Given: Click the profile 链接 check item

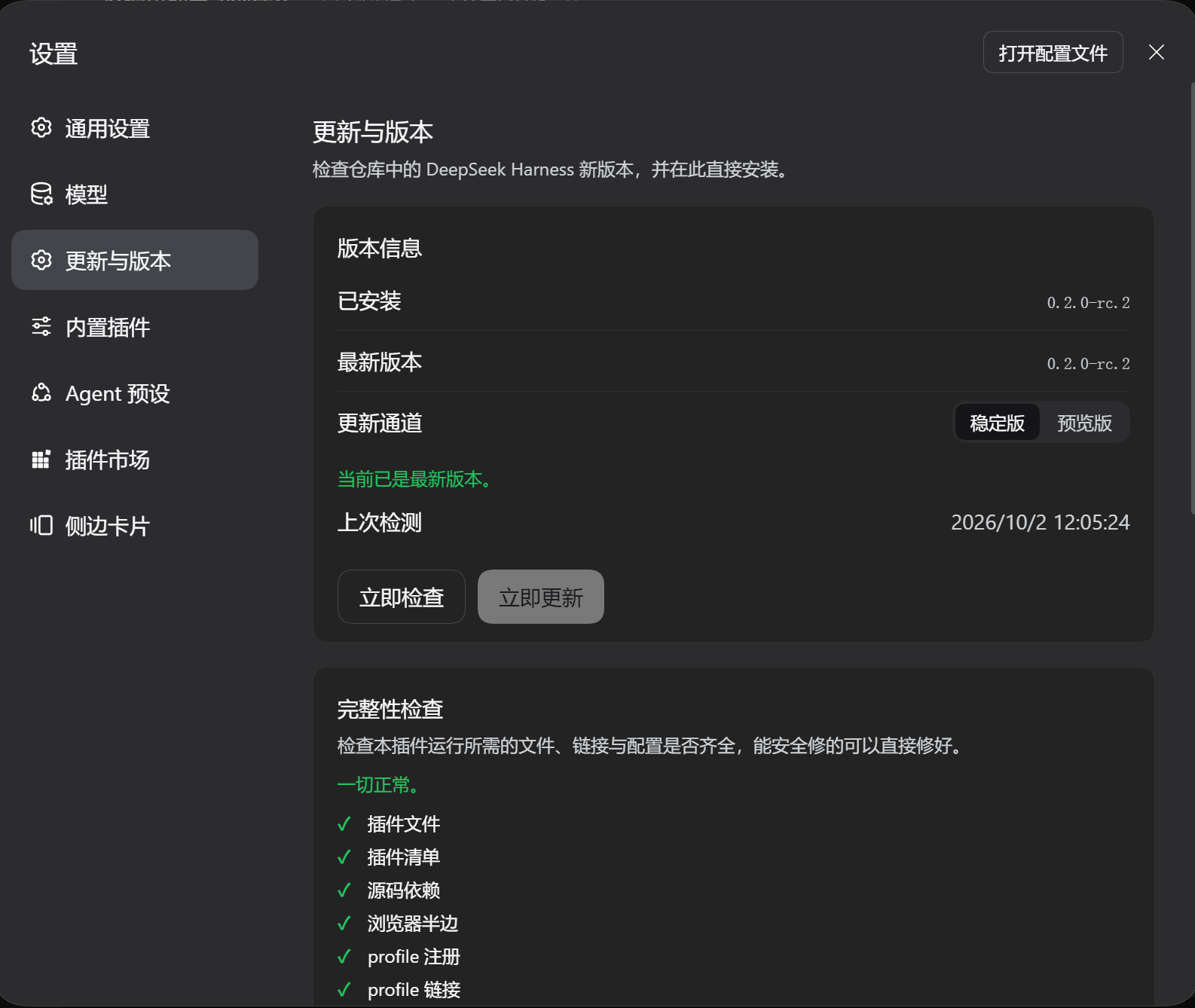Looking at the screenshot, I should (414, 990).
